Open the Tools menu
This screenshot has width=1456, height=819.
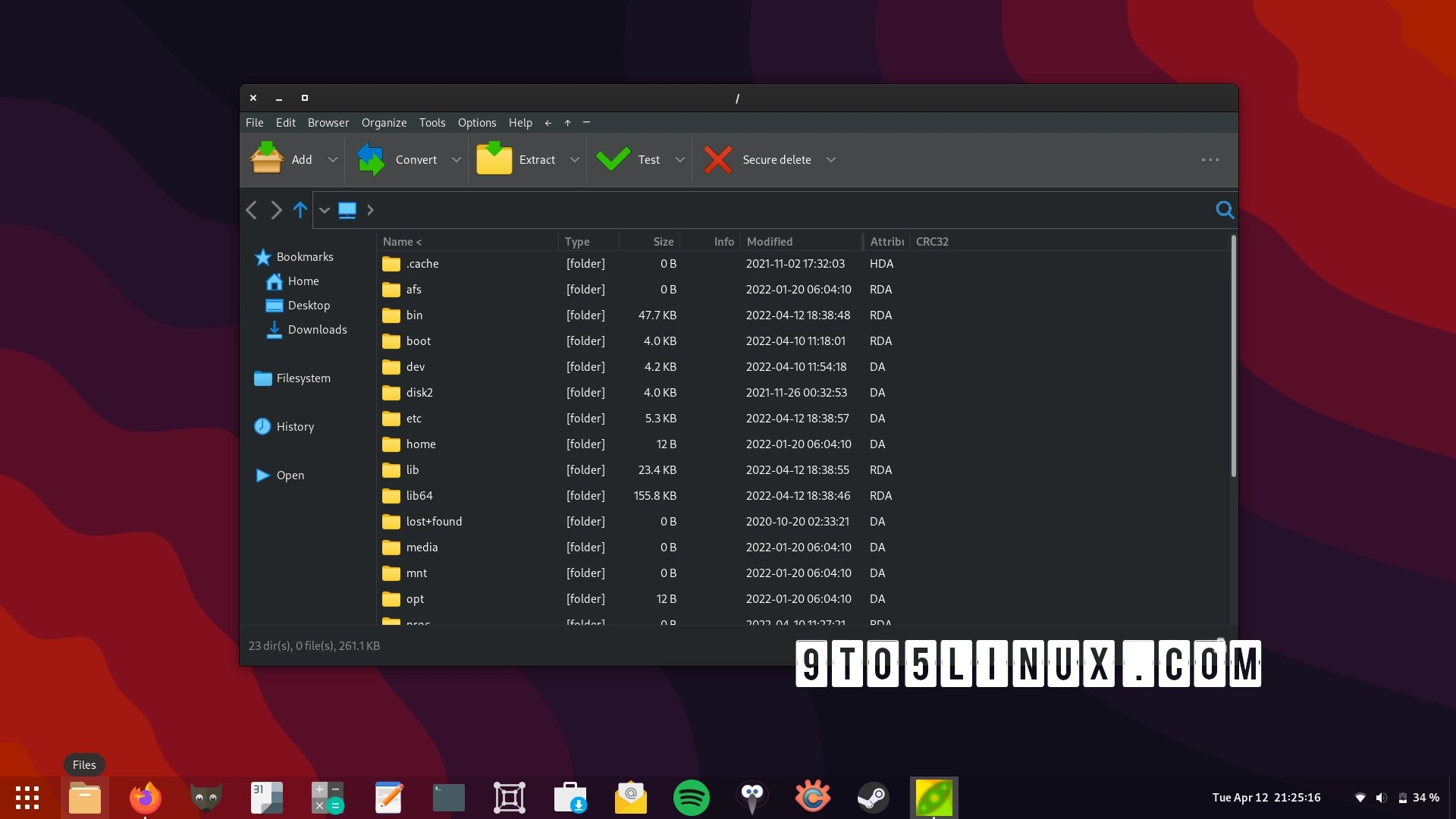[431, 122]
